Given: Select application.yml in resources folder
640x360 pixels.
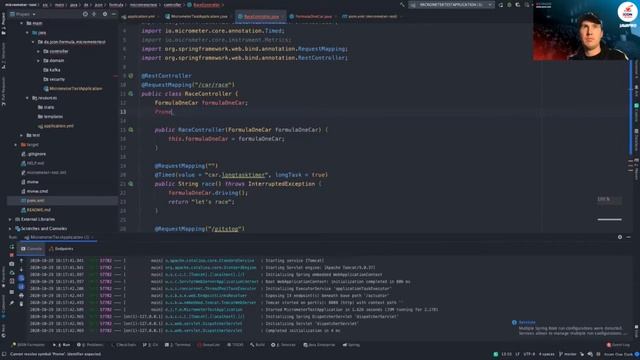Looking at the screenshot, I should pyautogui.click(x=56, y=126).
